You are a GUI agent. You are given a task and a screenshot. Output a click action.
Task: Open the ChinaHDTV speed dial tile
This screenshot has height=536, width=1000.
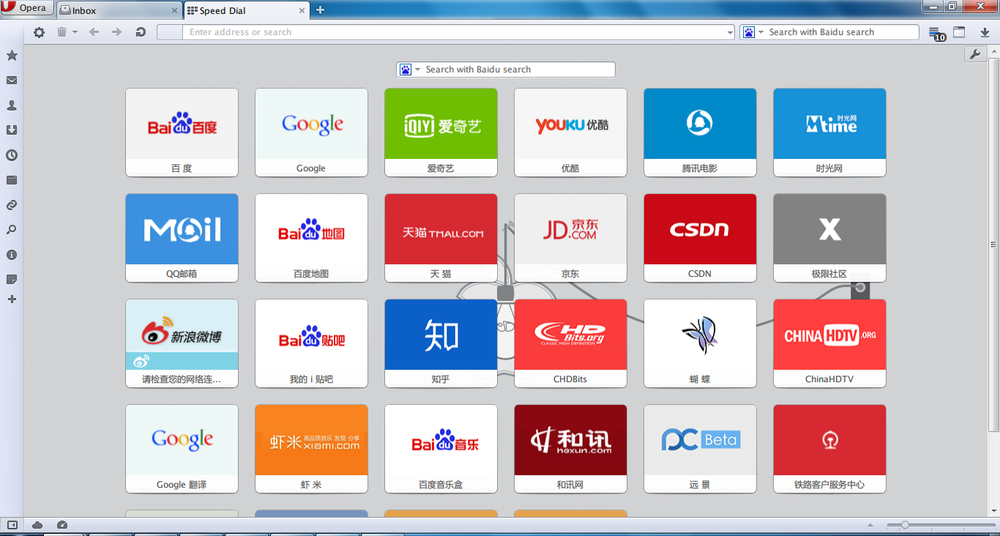[x=830, y=343]
